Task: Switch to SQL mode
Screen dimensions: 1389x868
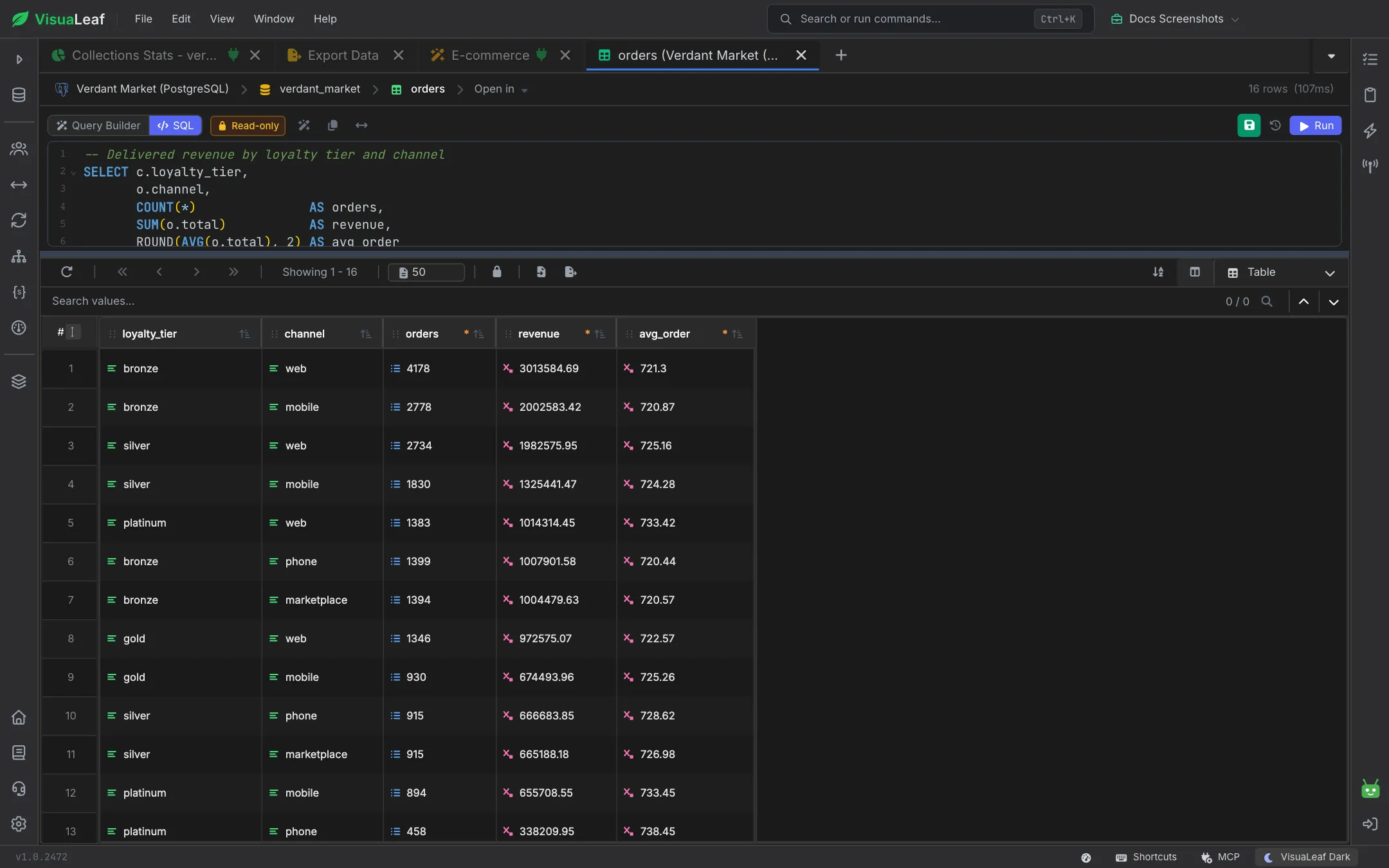Action: click(x=176, y=125)
